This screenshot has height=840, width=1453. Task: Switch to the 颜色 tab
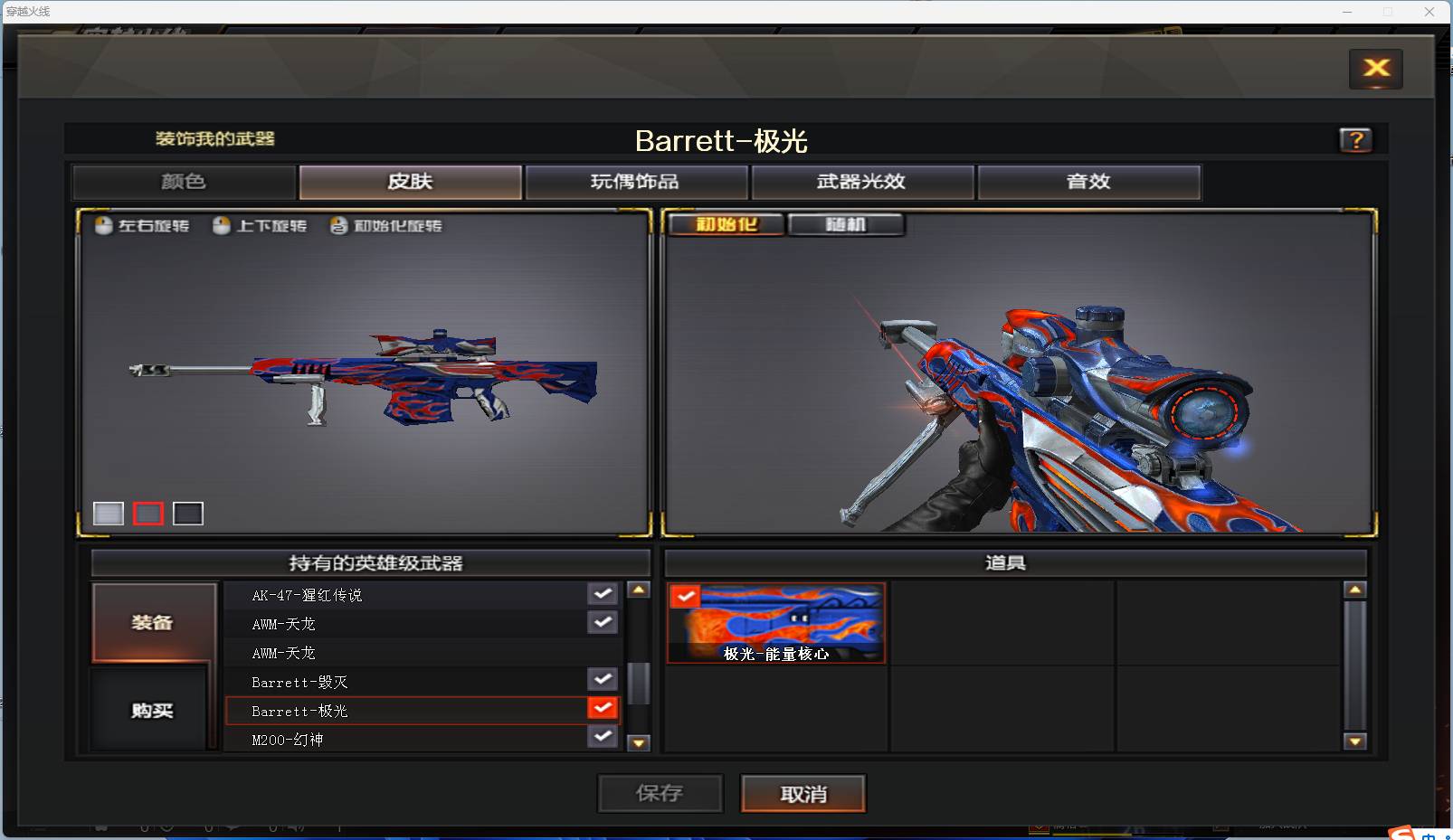[184, 182]
